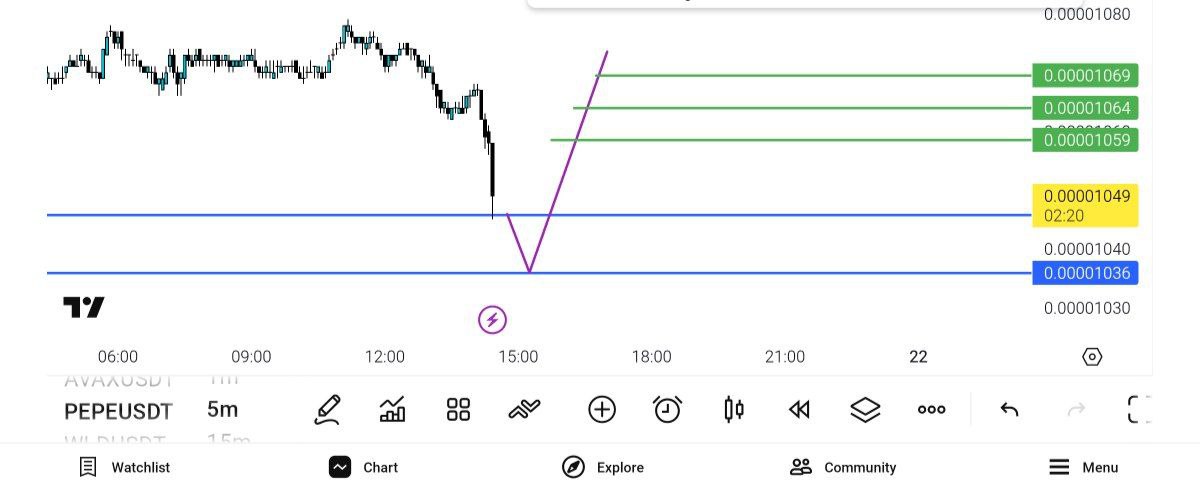Open chart settings hexagon icon on time axis

pyautogui.click(x=1092, y=357)
